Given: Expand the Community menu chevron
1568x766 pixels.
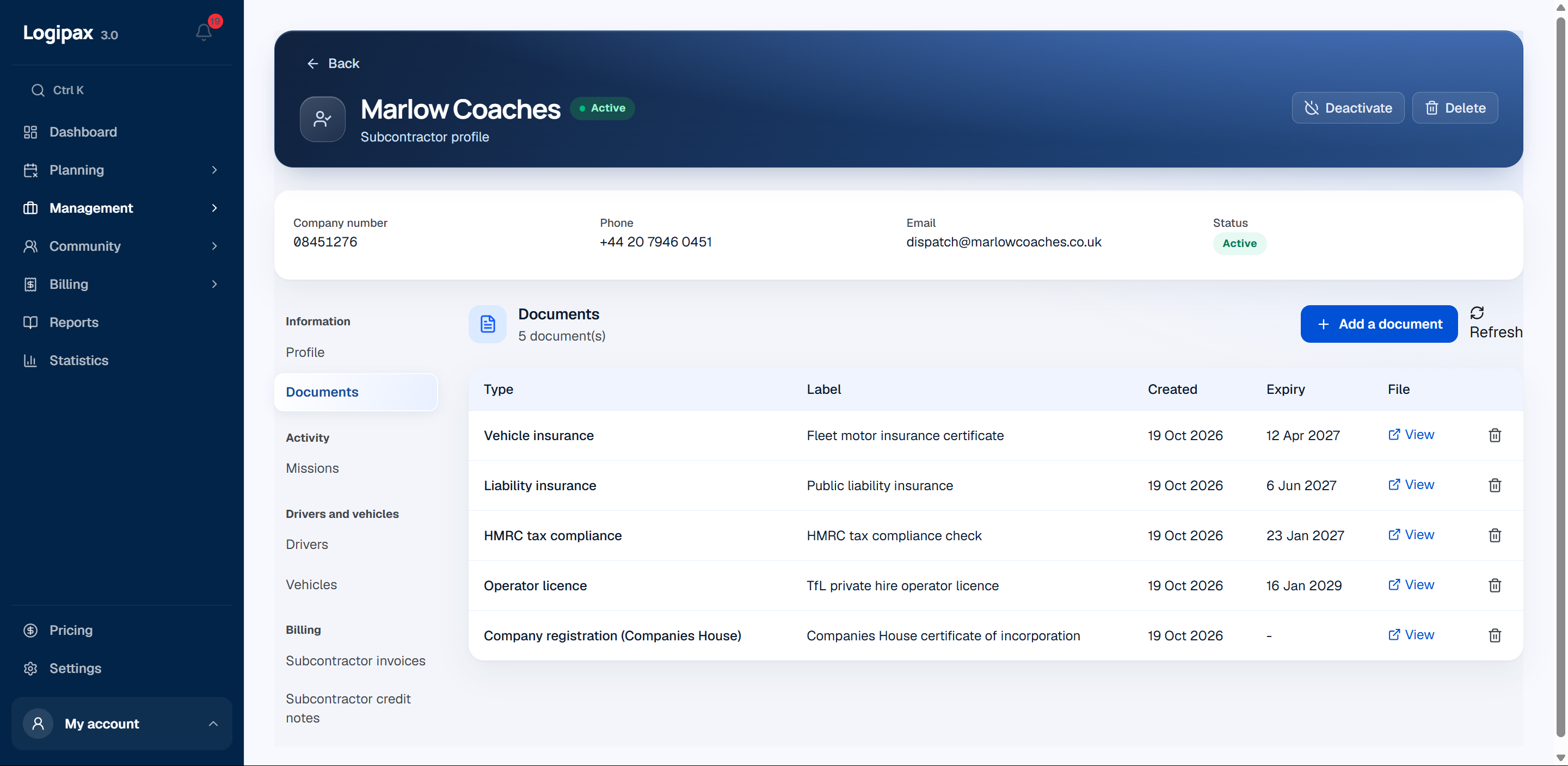Looking at the screenshot, I should pos(214,246).
